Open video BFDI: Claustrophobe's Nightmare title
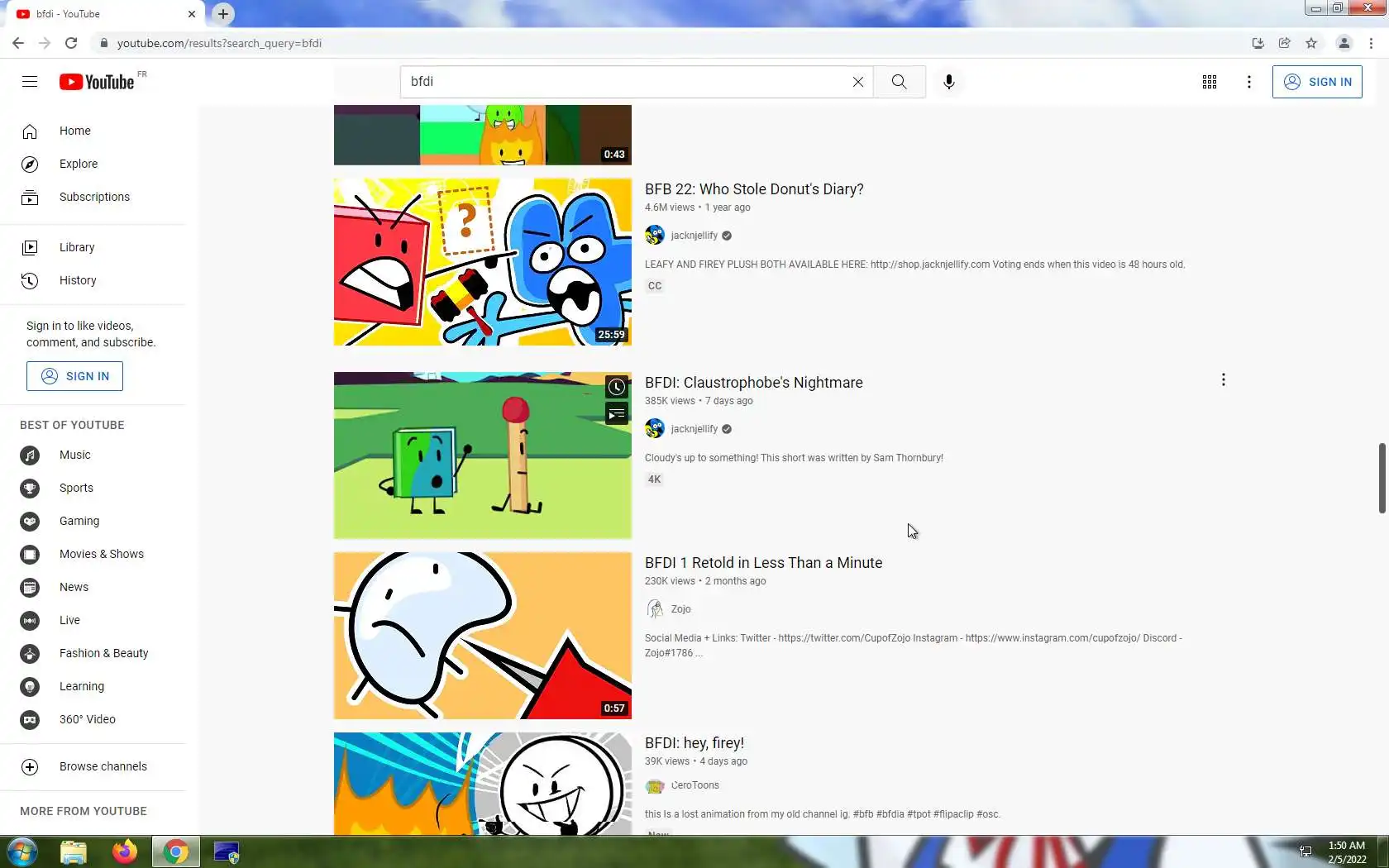 (x=754, y=383)
